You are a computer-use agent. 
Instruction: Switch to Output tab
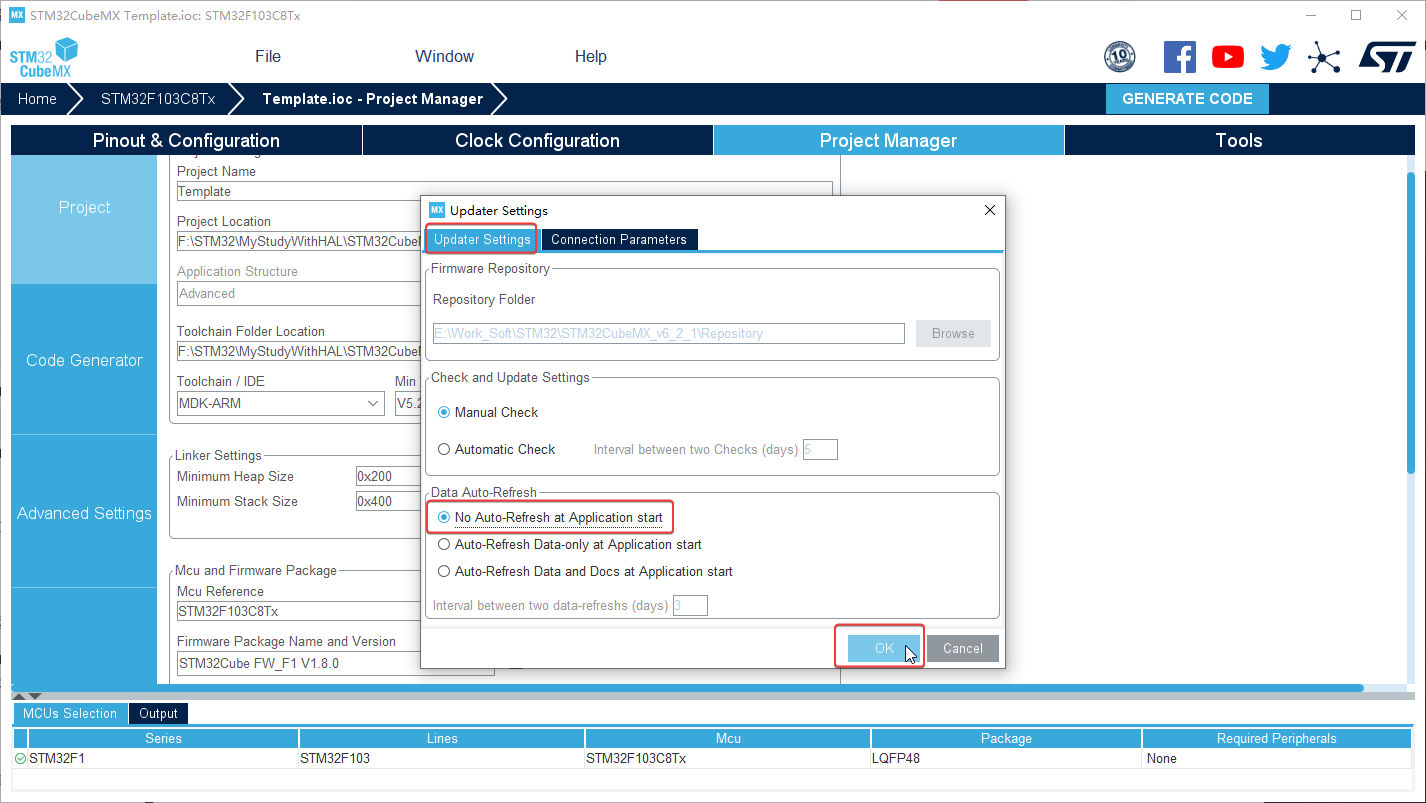pyautogui.click(x=158, y=714)
